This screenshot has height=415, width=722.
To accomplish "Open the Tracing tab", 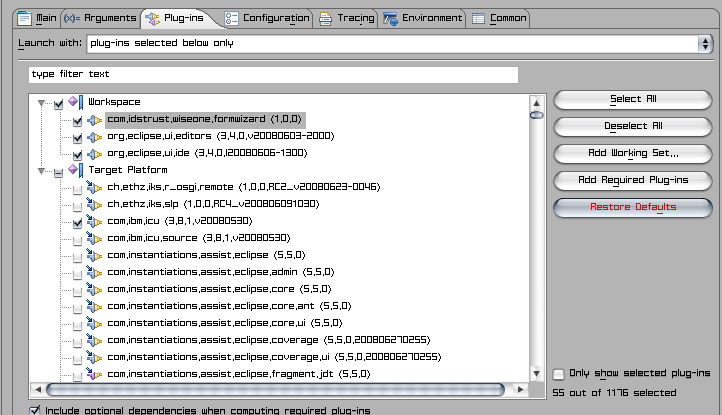I will [347, 18].
